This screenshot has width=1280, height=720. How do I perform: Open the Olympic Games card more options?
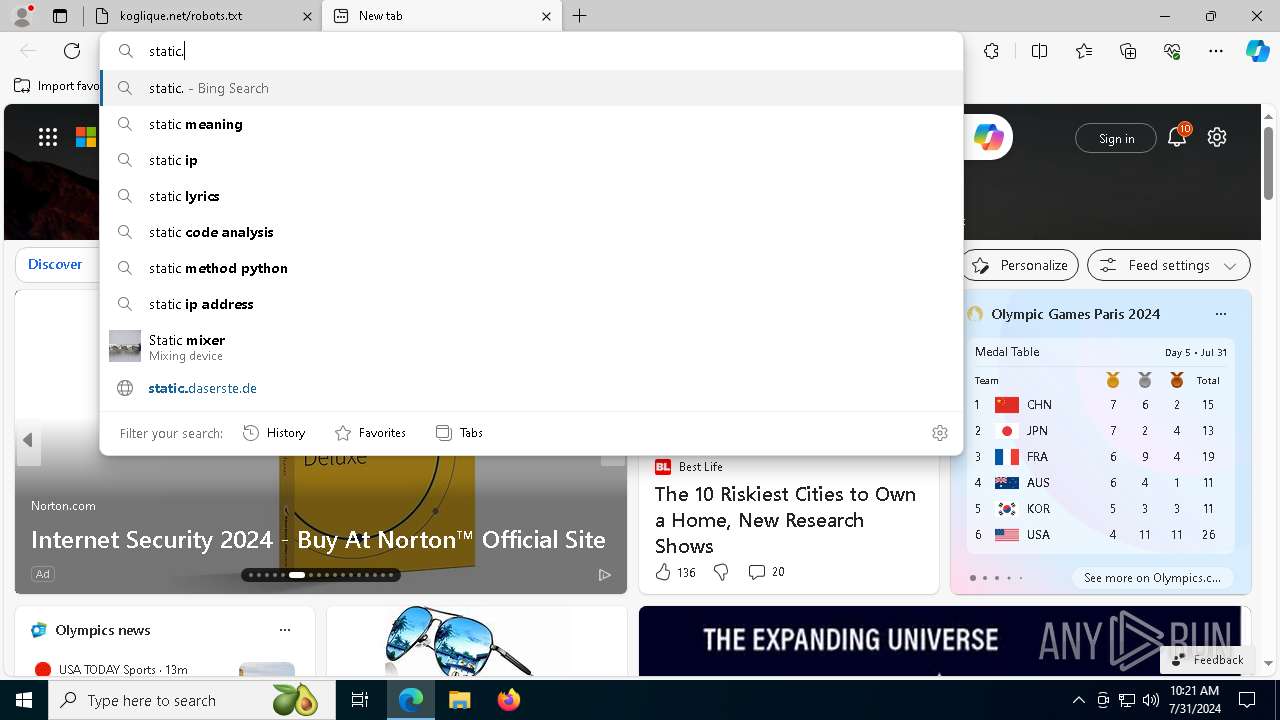tap(1221, 314)
